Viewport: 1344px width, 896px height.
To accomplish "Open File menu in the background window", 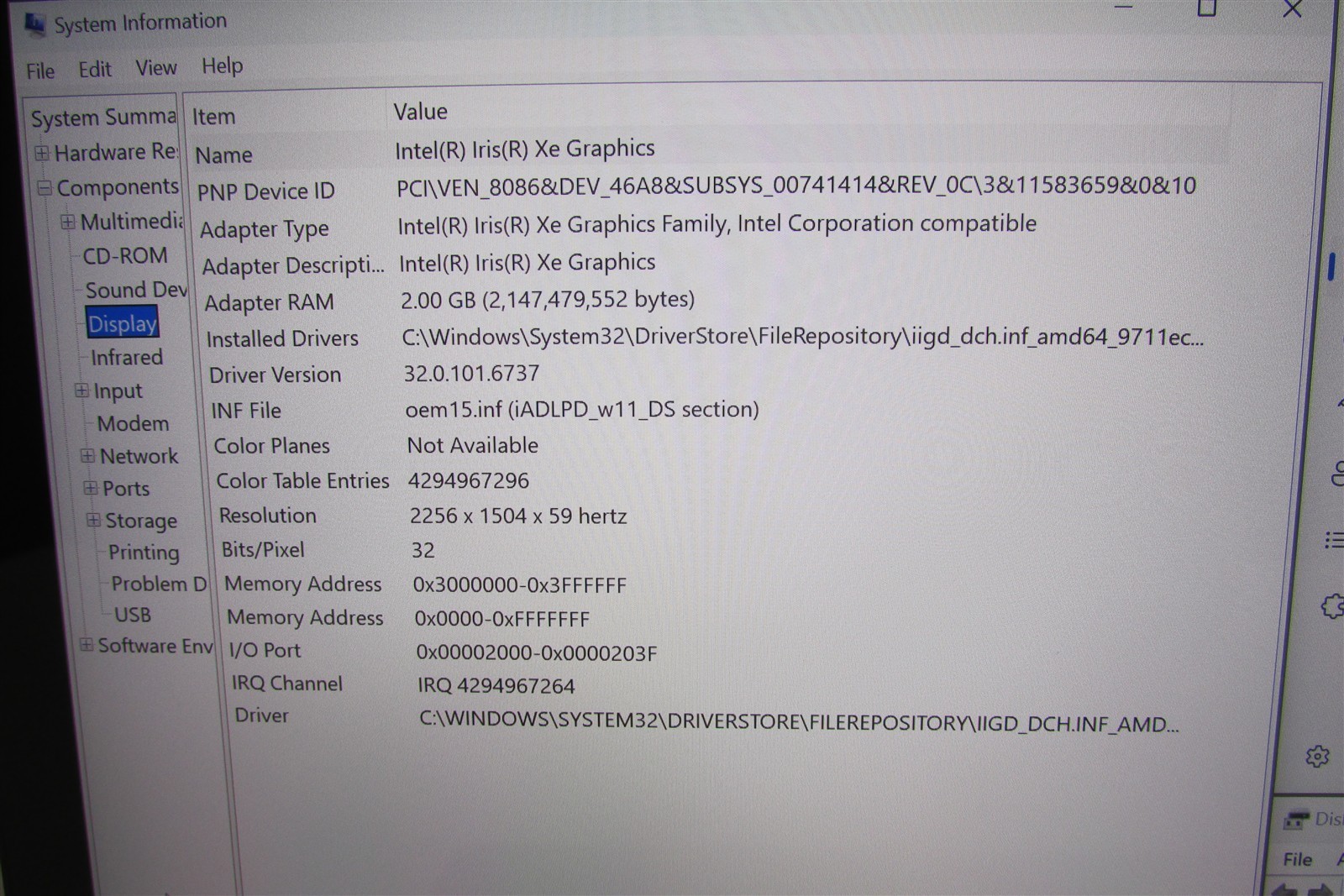I will [x=1297, y=859].
